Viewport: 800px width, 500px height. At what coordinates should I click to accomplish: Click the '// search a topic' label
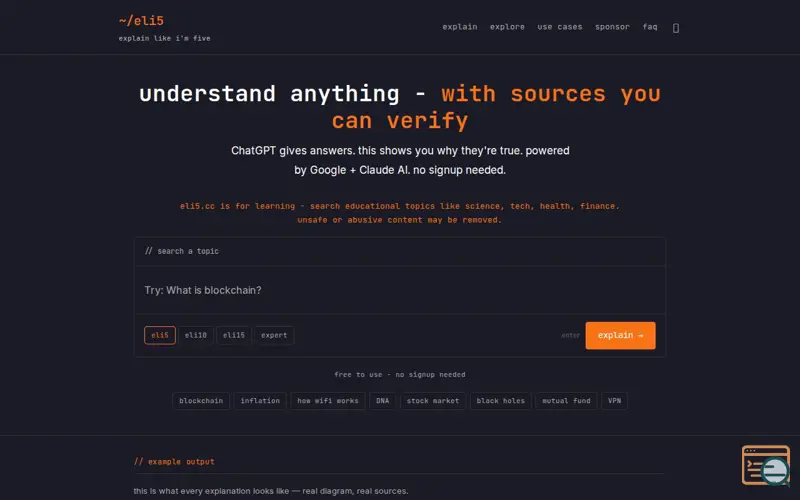[x=182, y=251]
